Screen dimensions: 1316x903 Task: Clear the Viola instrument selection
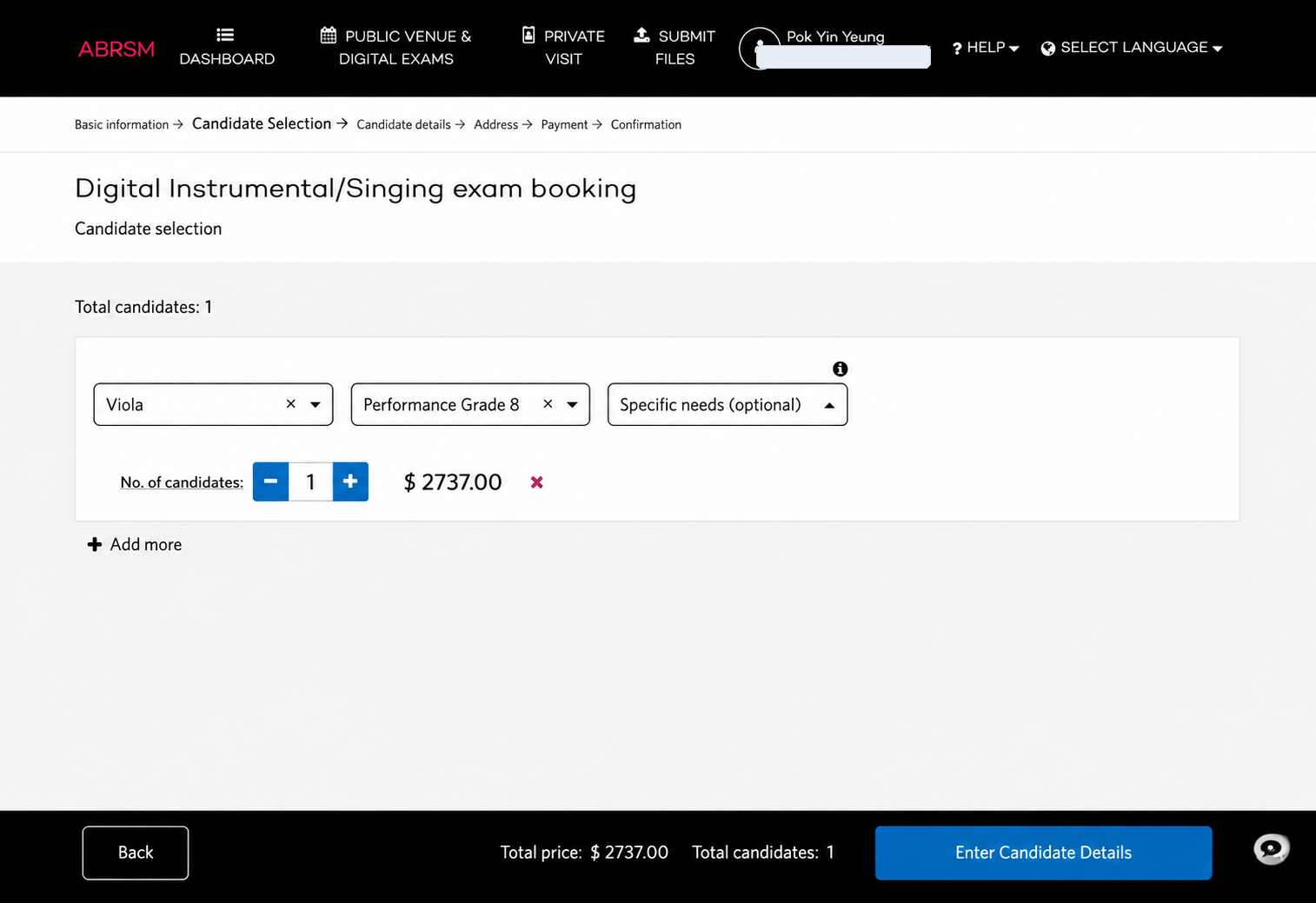[x=291, y=404]
